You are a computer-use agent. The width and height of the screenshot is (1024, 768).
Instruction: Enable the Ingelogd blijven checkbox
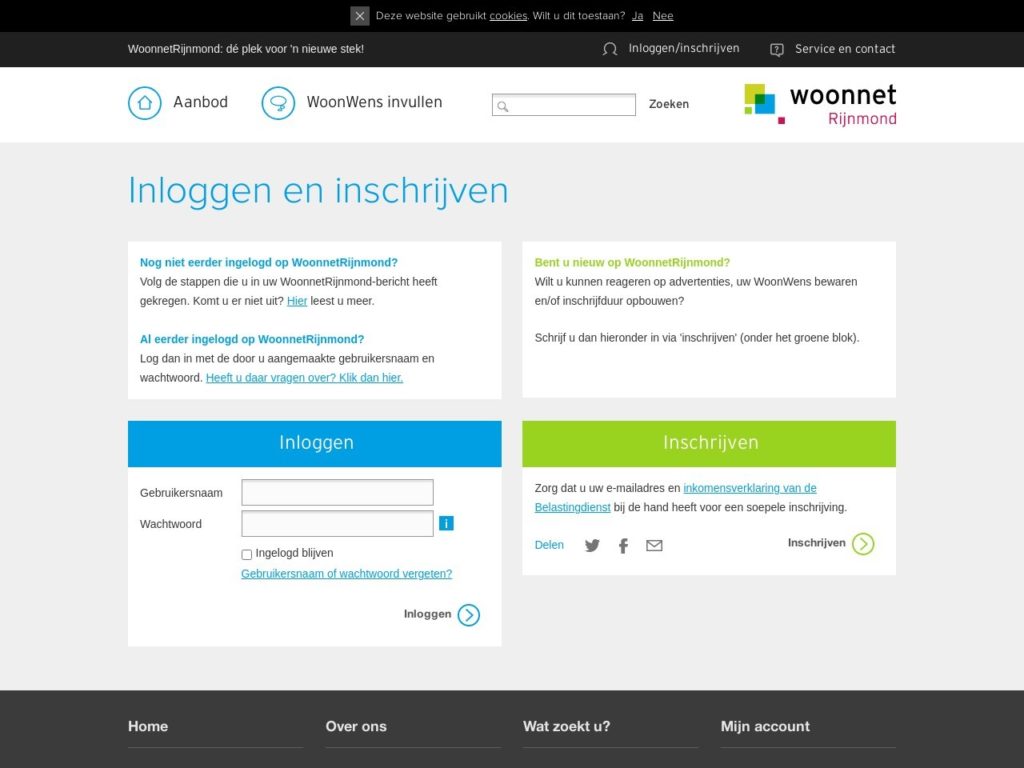(x=246, y=554)
